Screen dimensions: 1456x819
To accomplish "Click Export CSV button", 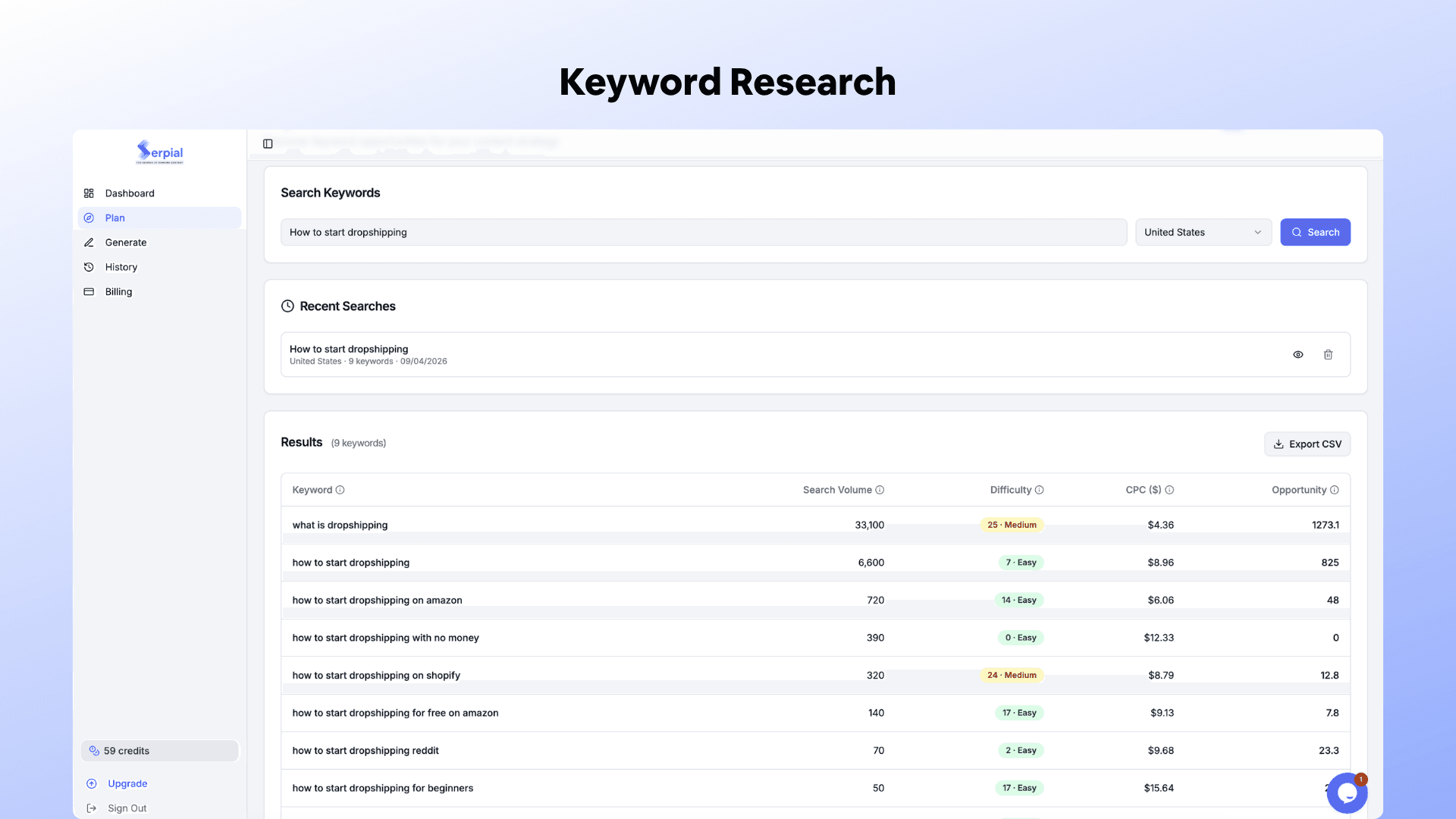I will pos(1307,444).
